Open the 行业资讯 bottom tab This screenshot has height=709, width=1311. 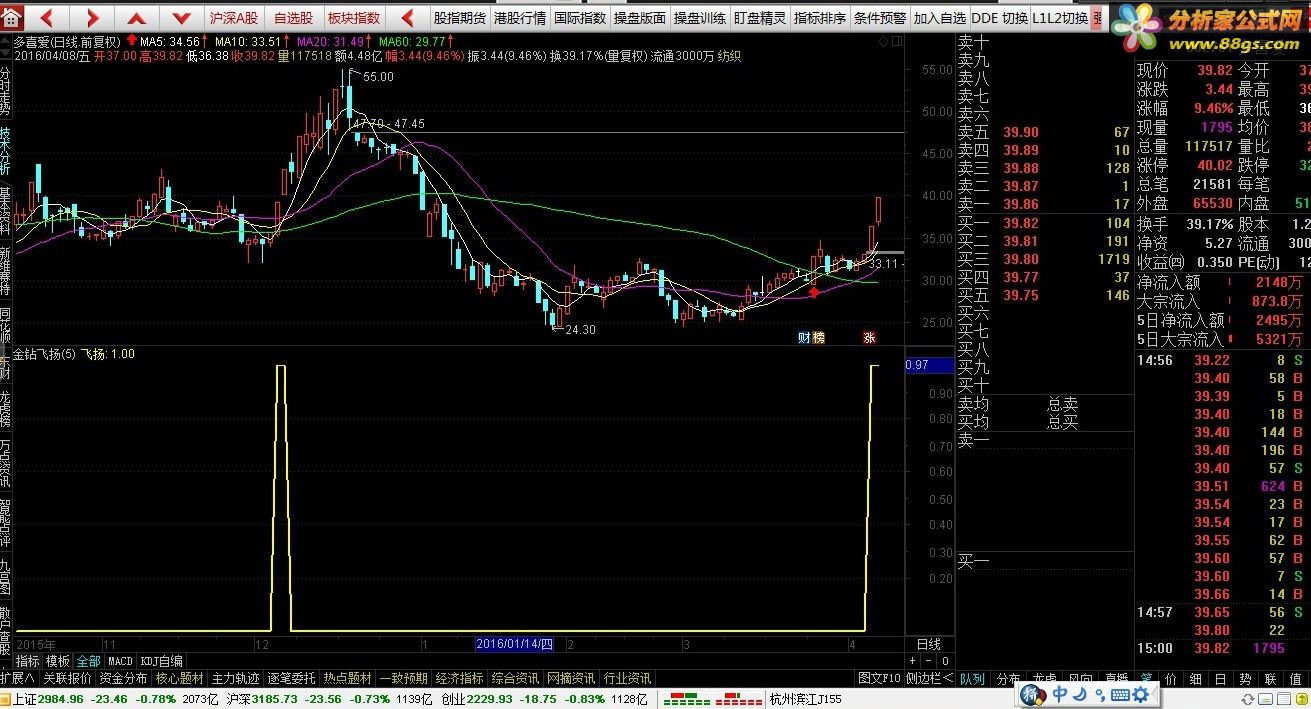click(627, 678)
